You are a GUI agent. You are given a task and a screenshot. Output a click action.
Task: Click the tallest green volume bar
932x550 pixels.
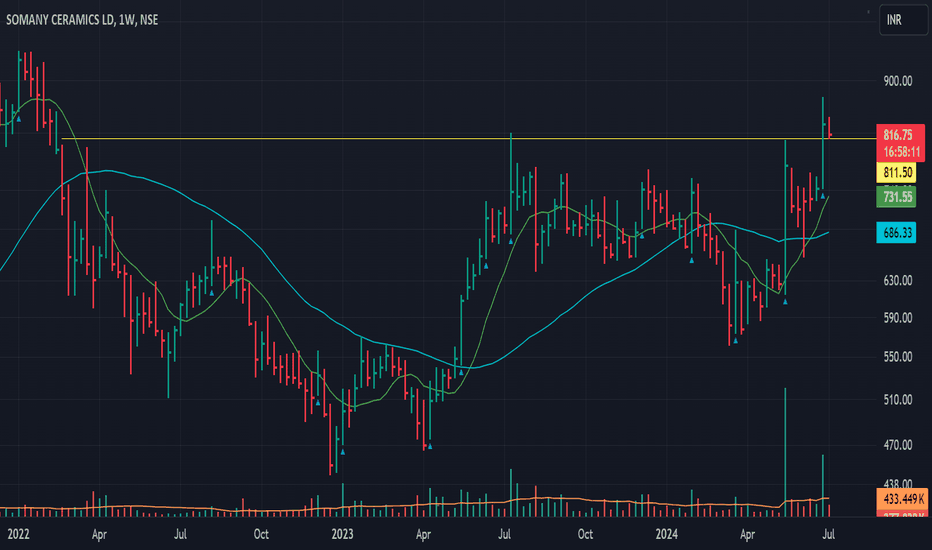pos(785,452)
